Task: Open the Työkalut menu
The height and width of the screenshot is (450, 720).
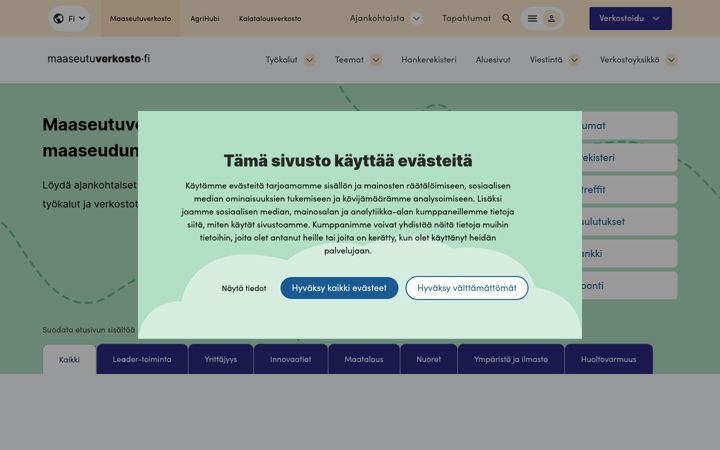Action: point(281,60)
